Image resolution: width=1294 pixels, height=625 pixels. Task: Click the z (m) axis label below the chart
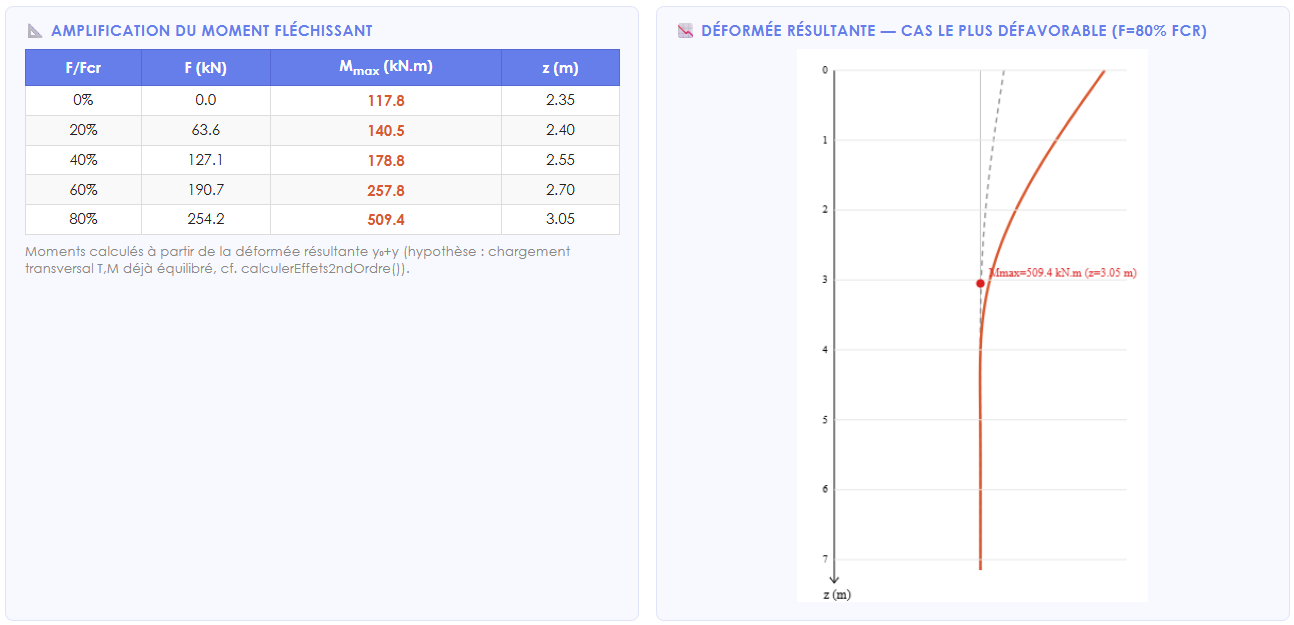[836, 595]
